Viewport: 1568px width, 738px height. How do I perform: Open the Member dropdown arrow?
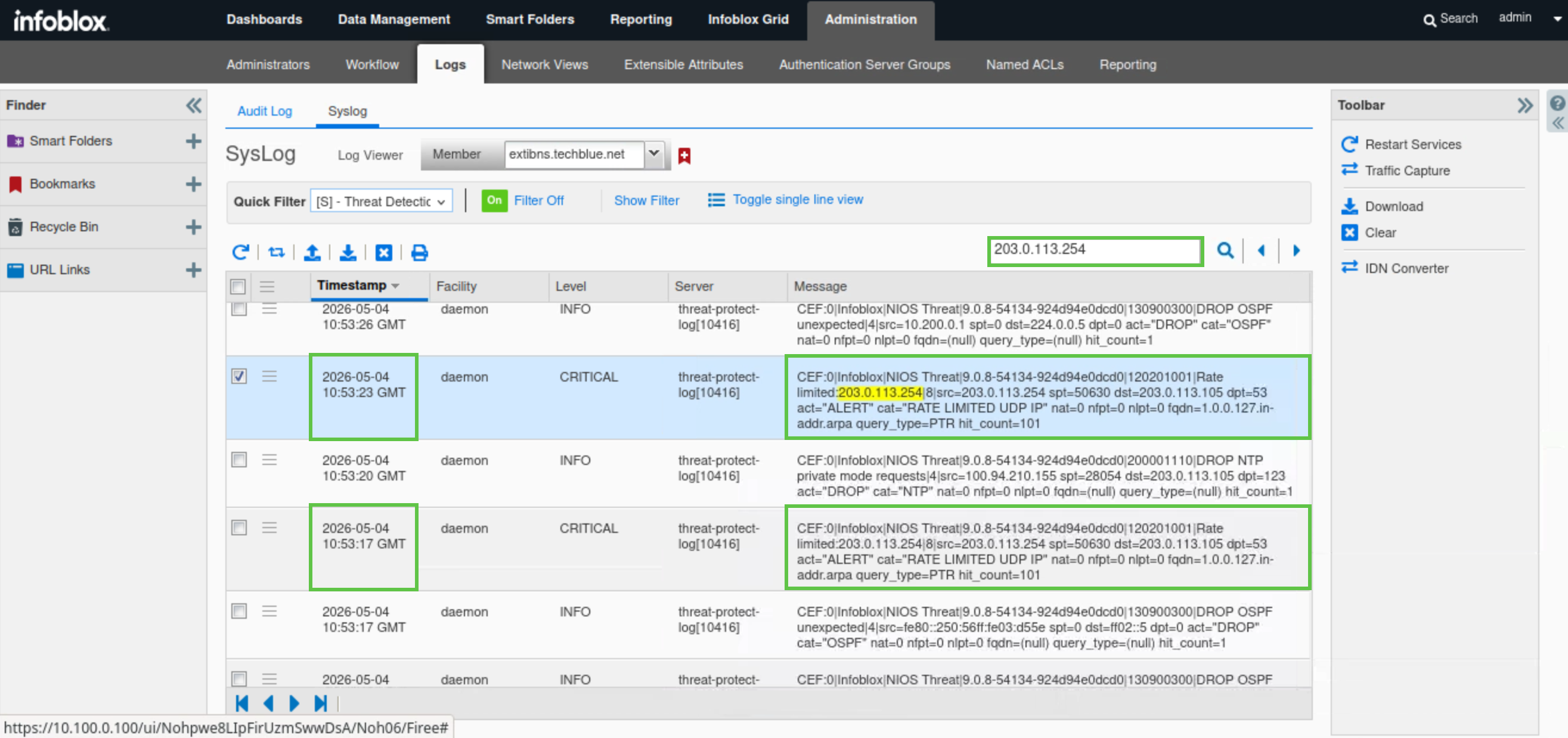[654, 154]
